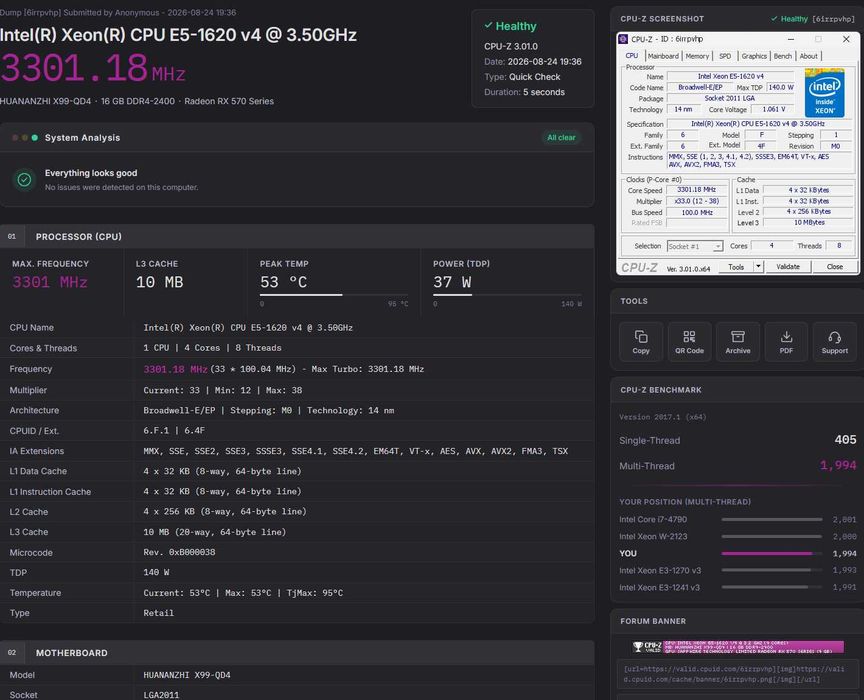The image size is (864, 700).
Task: Open the Graphics tab in CPU-Z screenshot
Action: pyautogui.click(x=754, y=56)
